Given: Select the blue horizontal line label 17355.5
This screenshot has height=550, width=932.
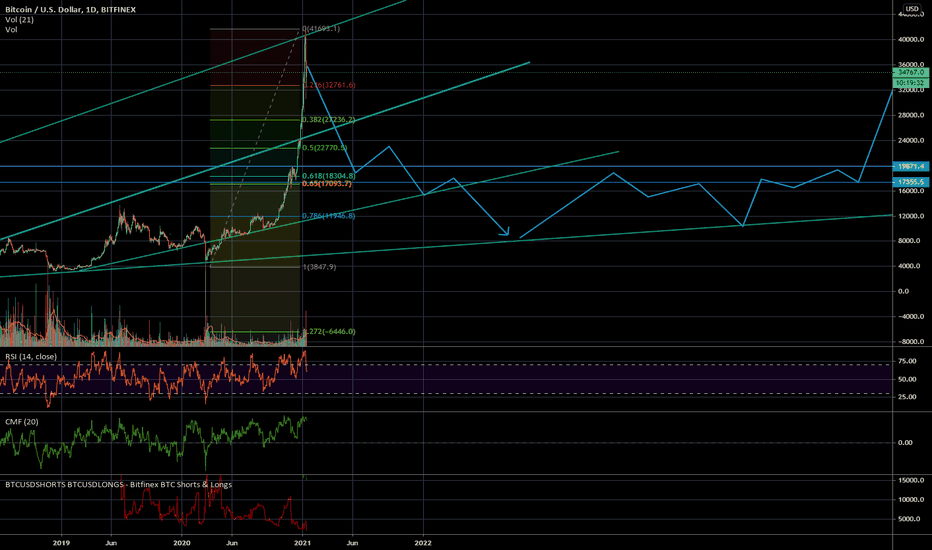Looking at the screenshot, I should click(x=911, y=182).
